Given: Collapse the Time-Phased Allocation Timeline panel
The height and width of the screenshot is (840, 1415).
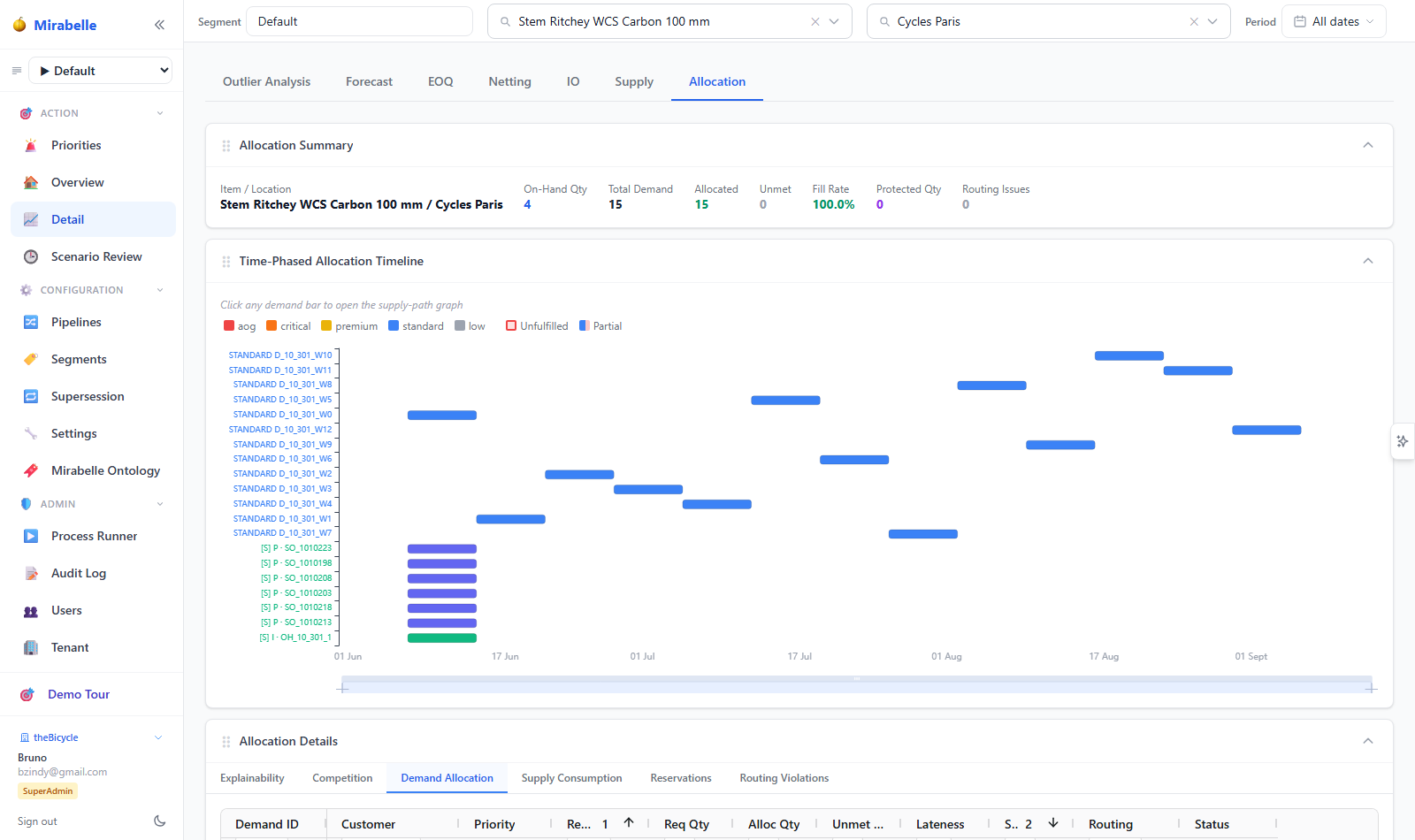Looking at the screenshot, I should (x=1368, y=261).
